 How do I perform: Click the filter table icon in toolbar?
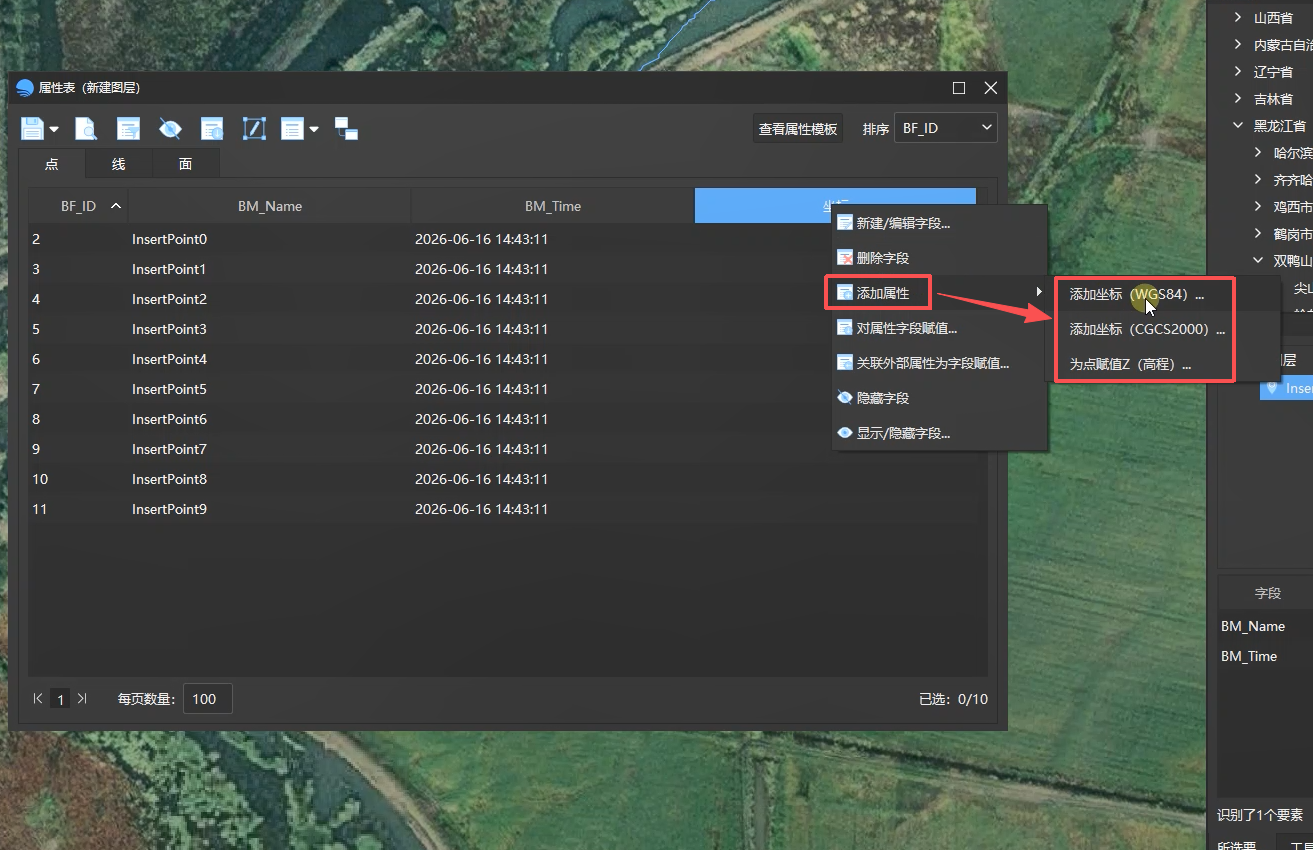point(128,128)
